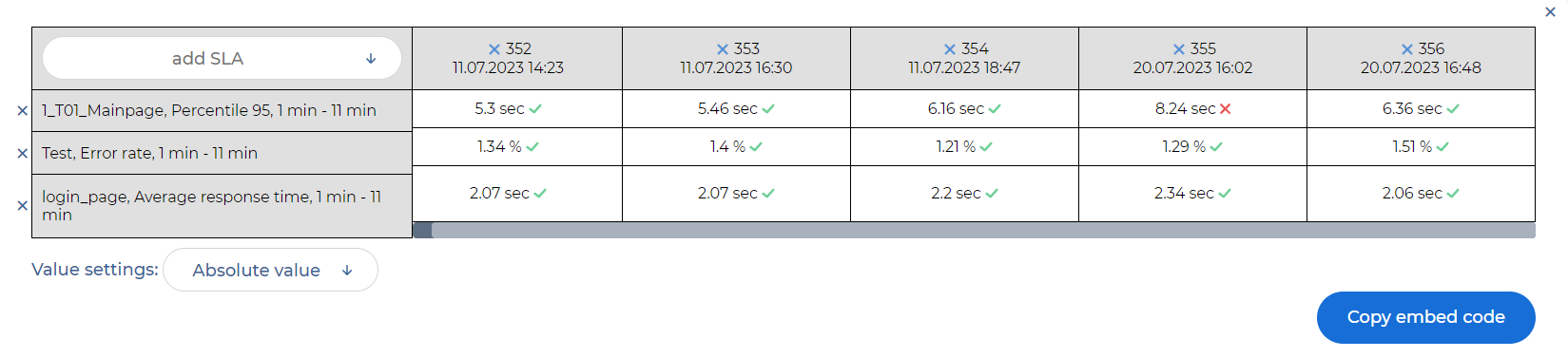Select the 356 run header dated 20.07.2023 16:48
The image size is (1568, 358).
[x=1421, y=59]
